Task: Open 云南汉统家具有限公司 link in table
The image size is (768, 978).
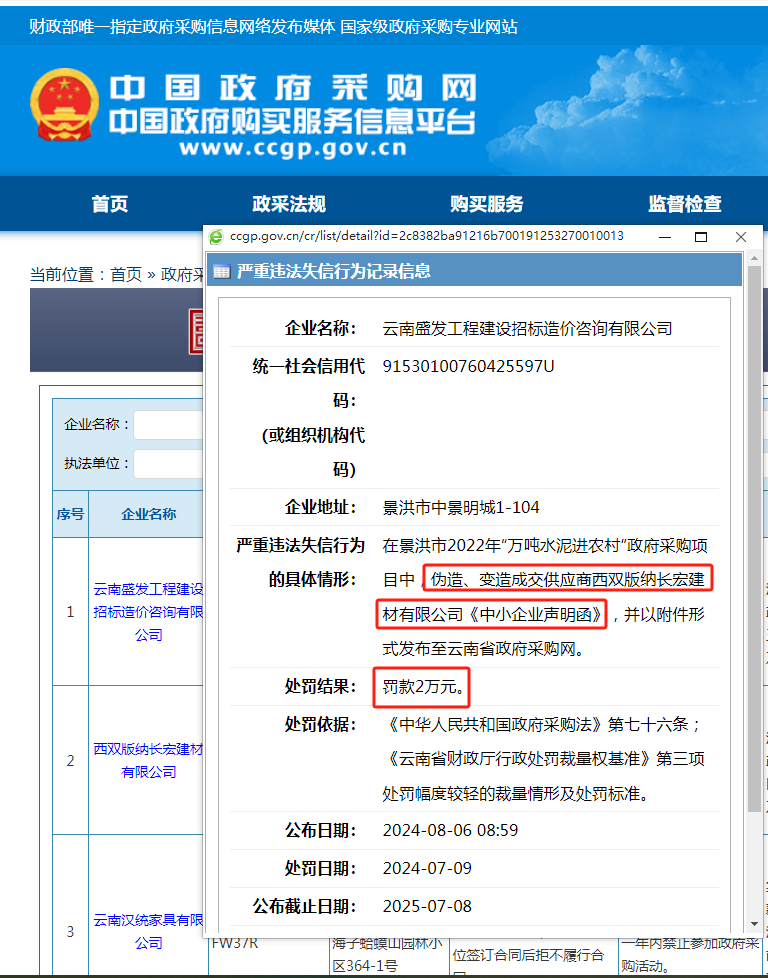Action: pos(148,931)
